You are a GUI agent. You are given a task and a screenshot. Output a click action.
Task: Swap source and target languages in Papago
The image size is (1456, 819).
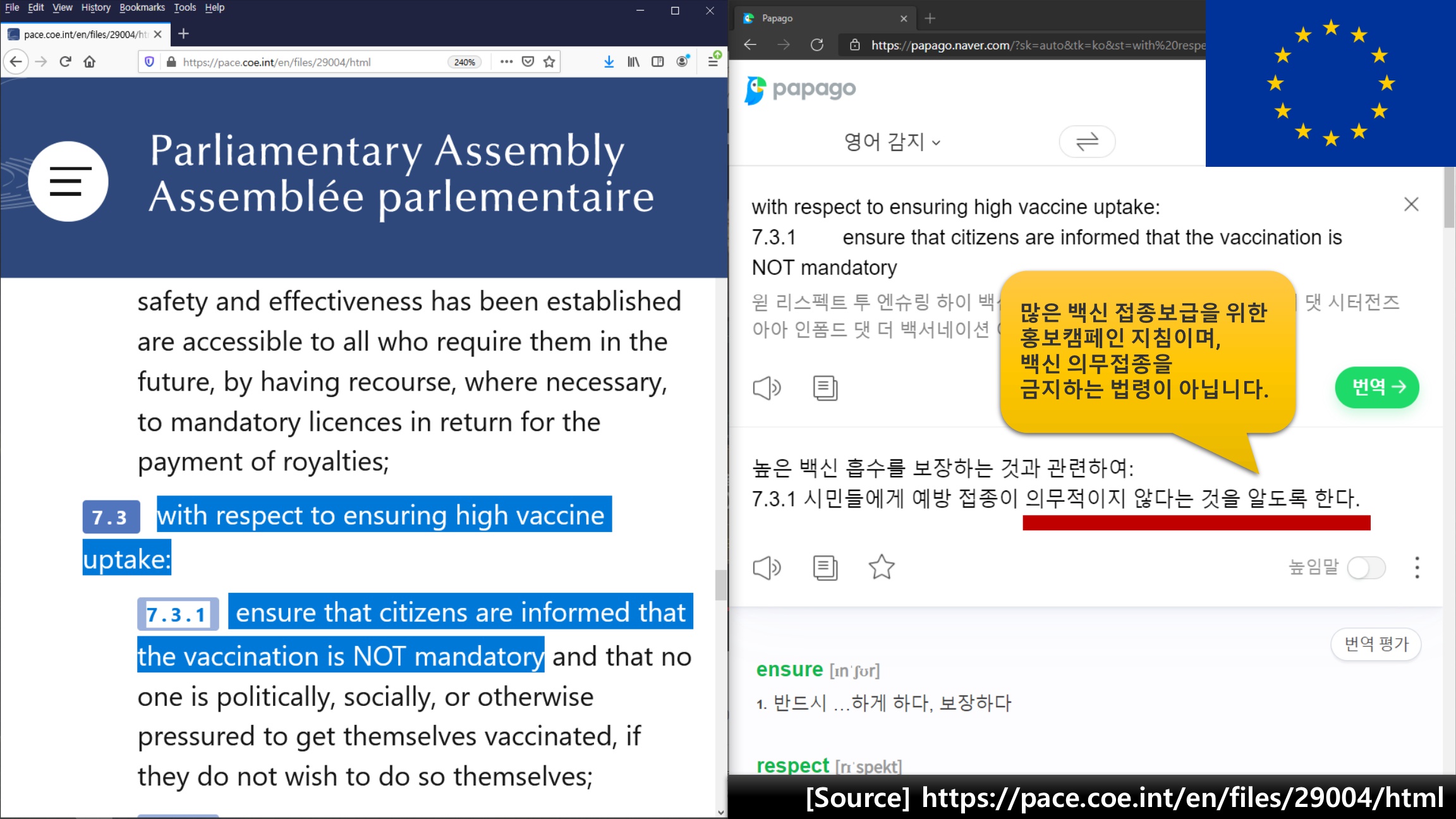click(x=1087, y=141)
